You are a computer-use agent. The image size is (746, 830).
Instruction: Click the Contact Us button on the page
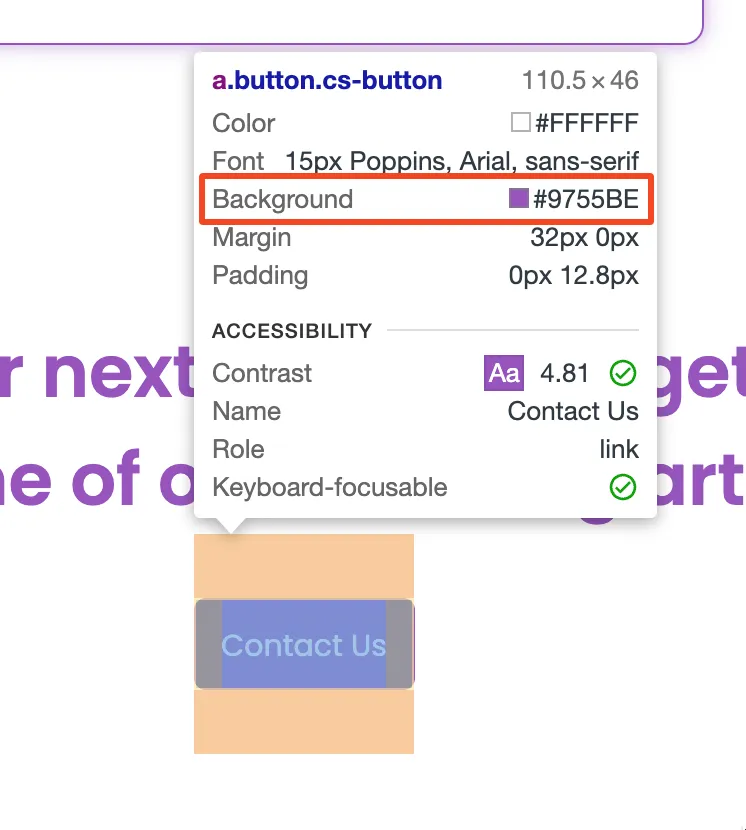pyautogui.click(x=303, y=645)
